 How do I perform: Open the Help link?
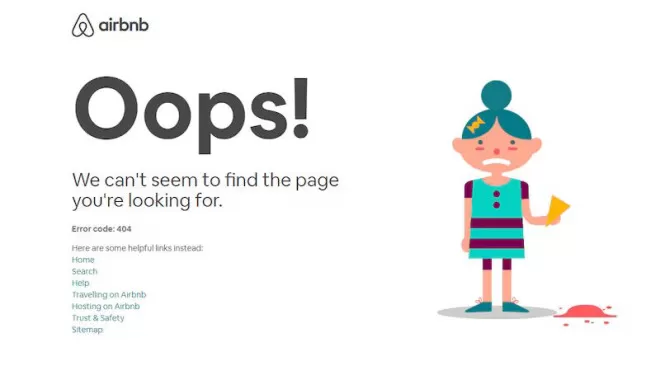[x=80, y=283]
